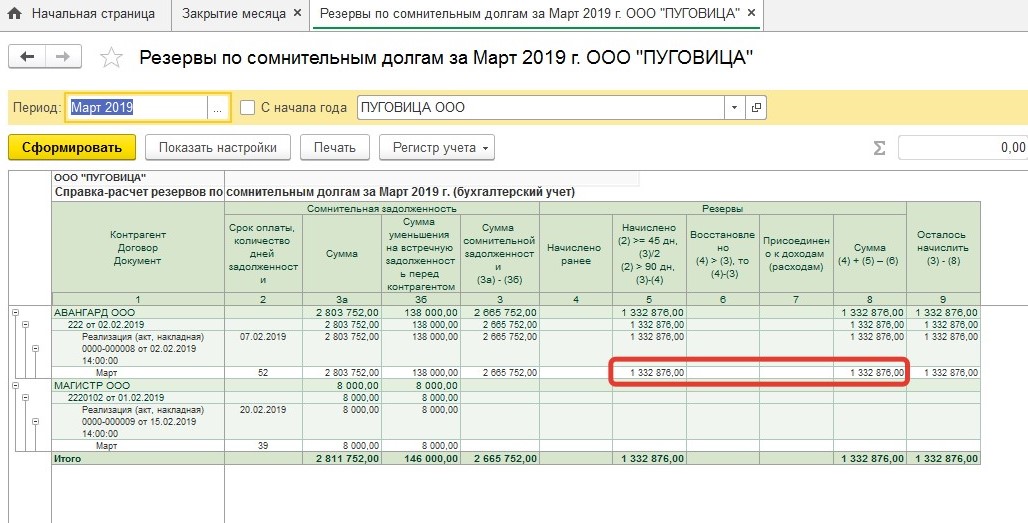Viewport: 1028px width, 523px height.
Task: Click the Показать настройки button
Action: [217, 148]
